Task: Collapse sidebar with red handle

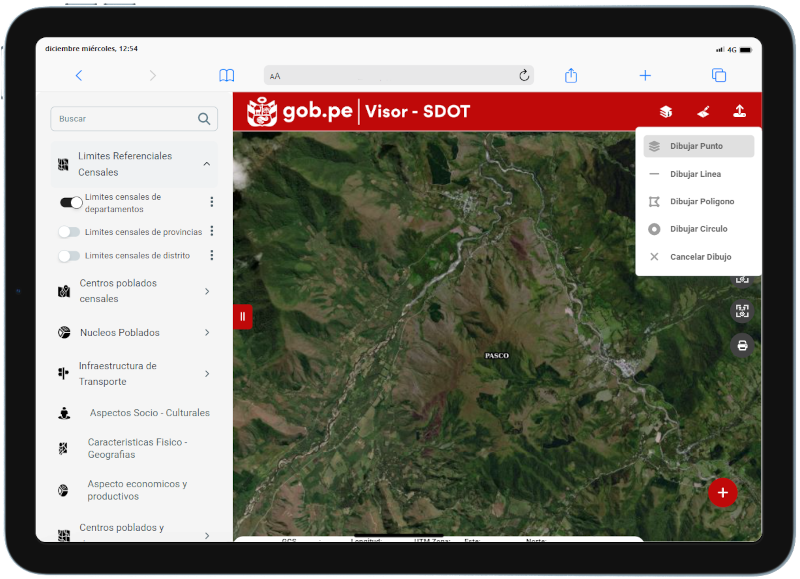Action: (242, 317)
